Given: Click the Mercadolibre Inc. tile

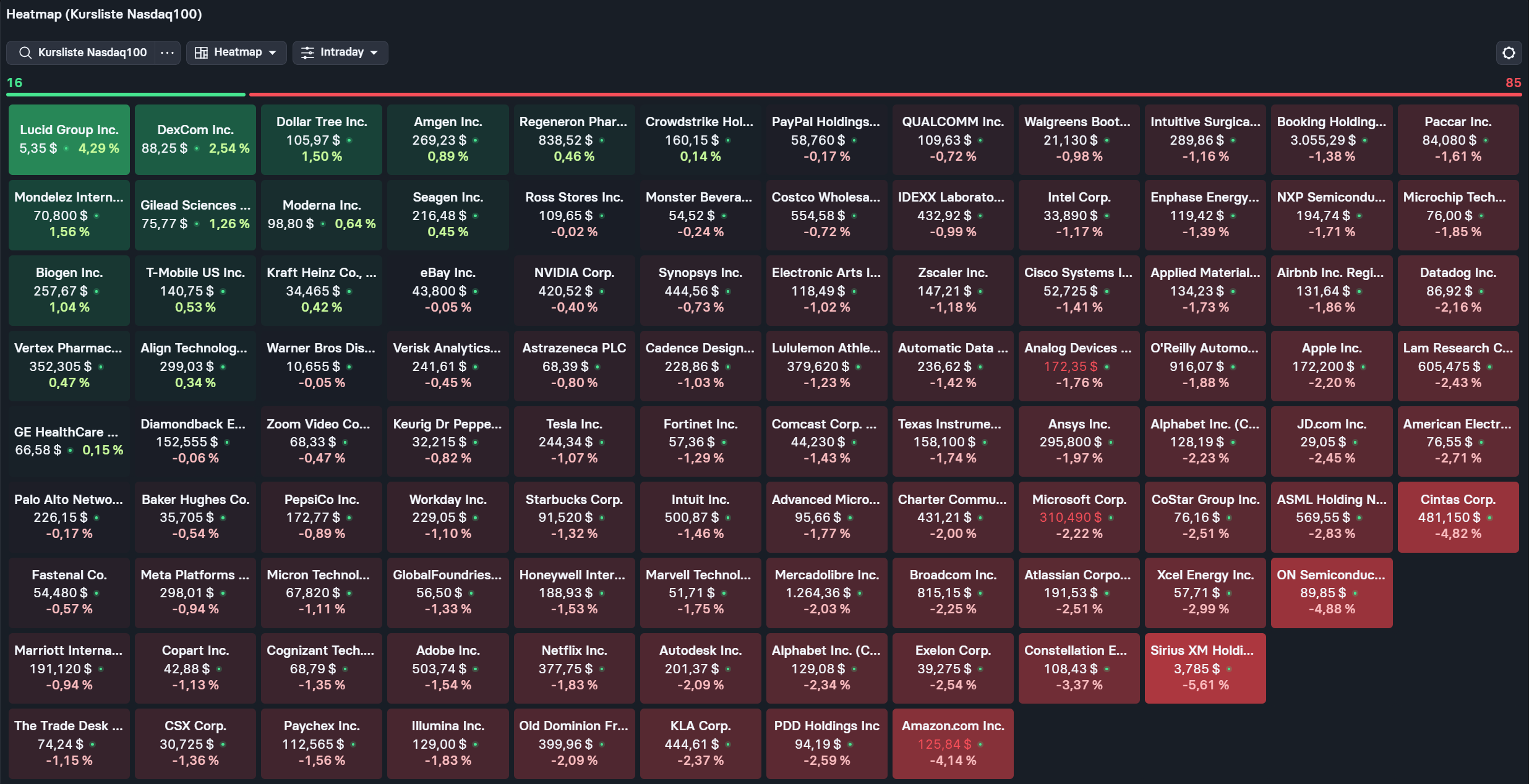Looking at the screenshot, I should click(826, 592).
